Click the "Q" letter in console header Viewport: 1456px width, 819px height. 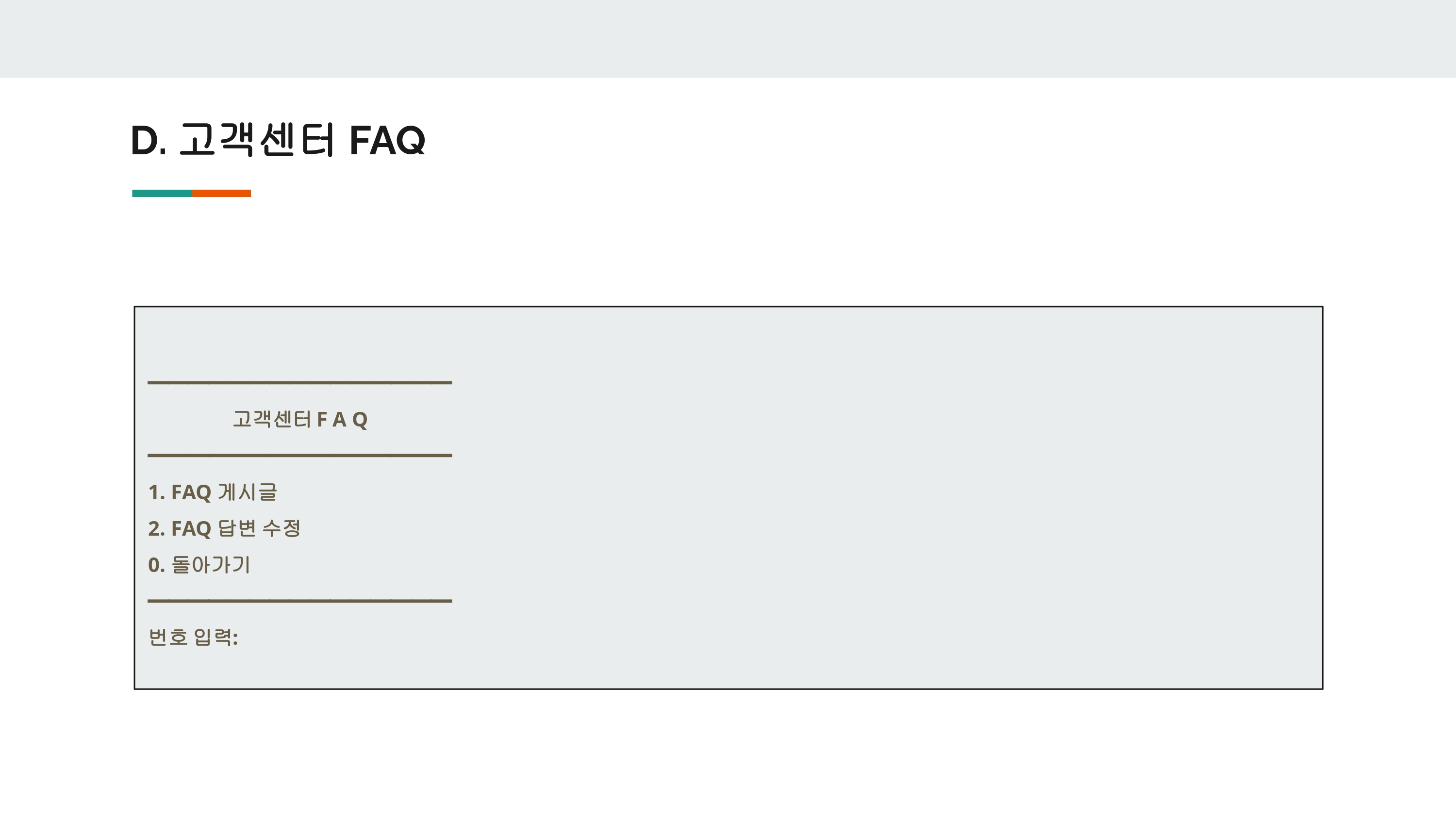pyautogui.click(x=360, y=420)
